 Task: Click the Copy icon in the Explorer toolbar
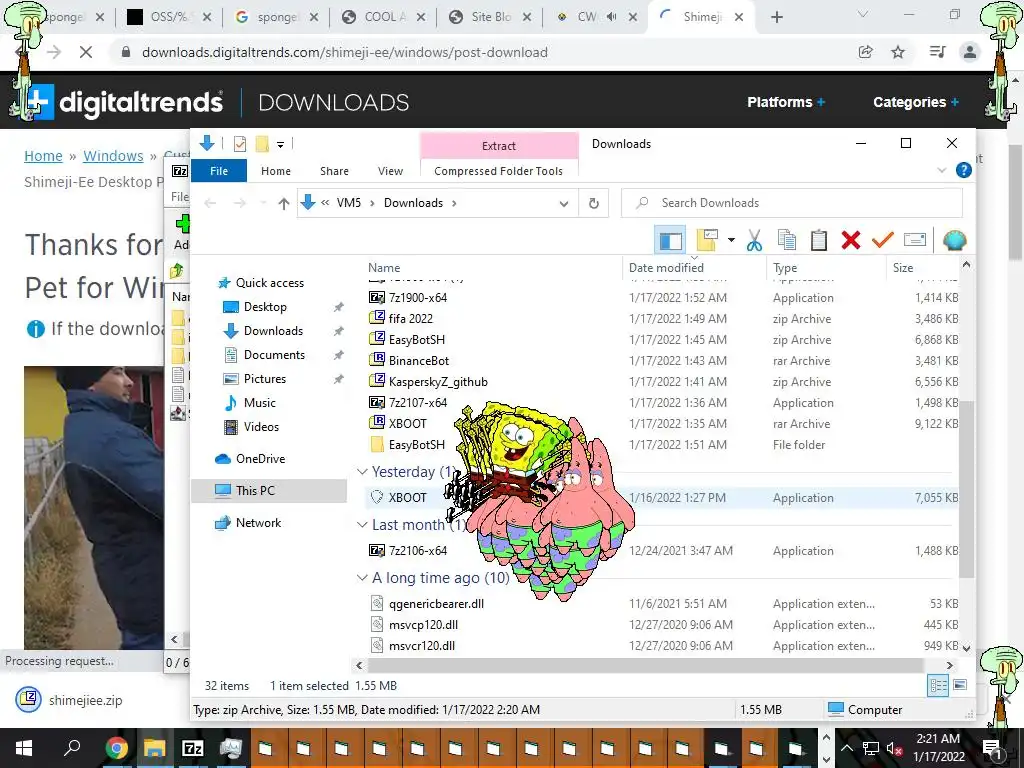pos(786,240)
